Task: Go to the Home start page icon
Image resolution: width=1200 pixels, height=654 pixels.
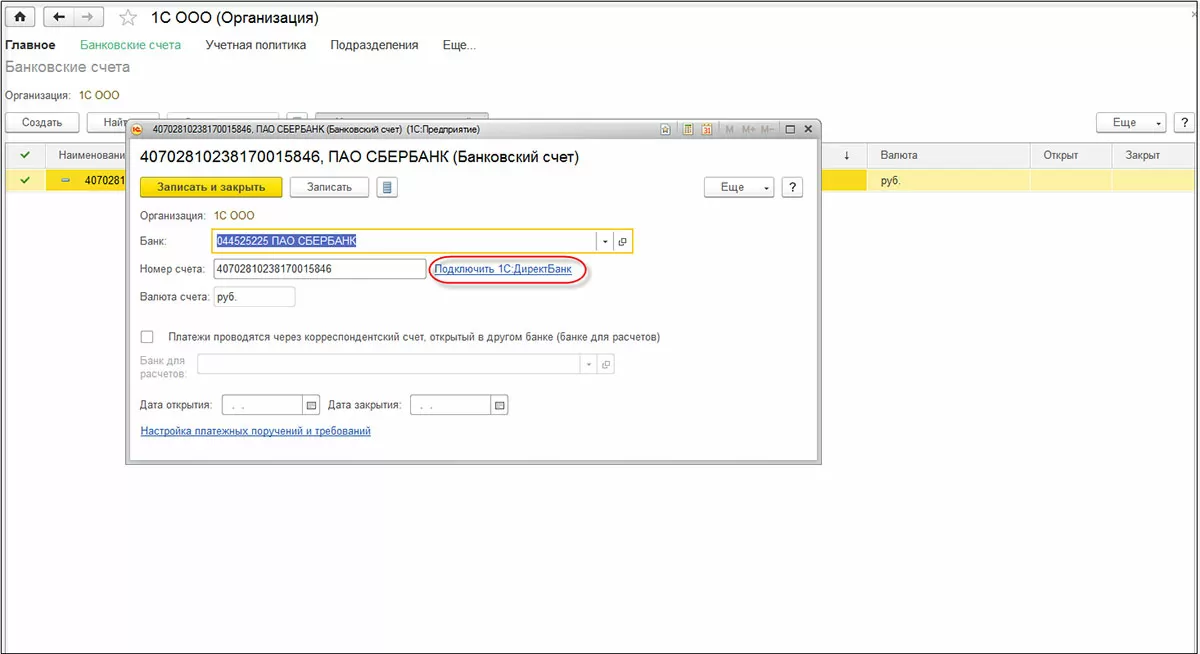Action: click(x=21, y=18)
